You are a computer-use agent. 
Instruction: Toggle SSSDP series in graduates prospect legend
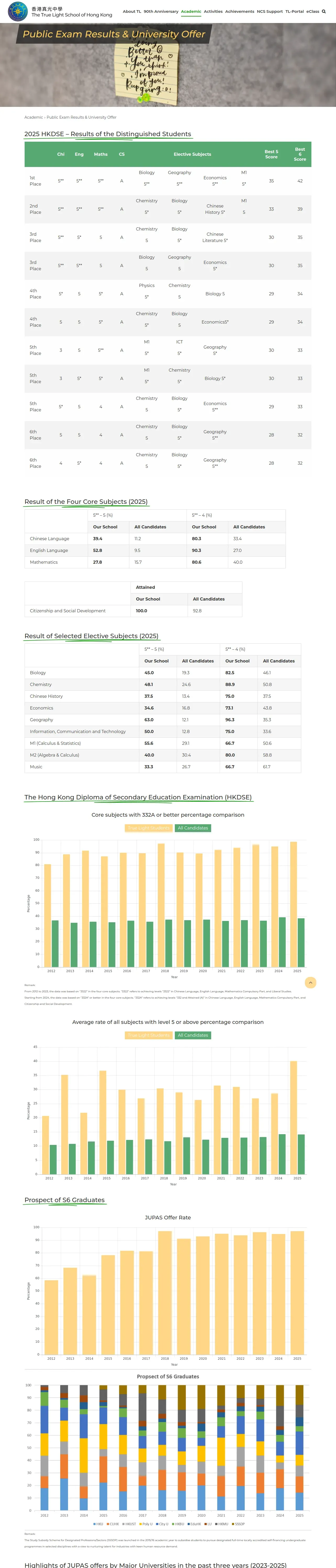(x=238, y=1524)
